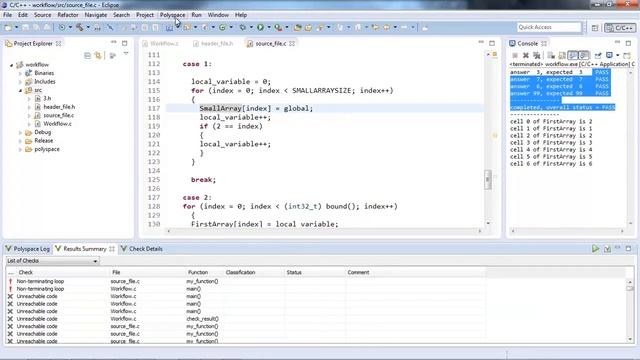Click the Open Type folder icon in toolbar

click(298, 27)
